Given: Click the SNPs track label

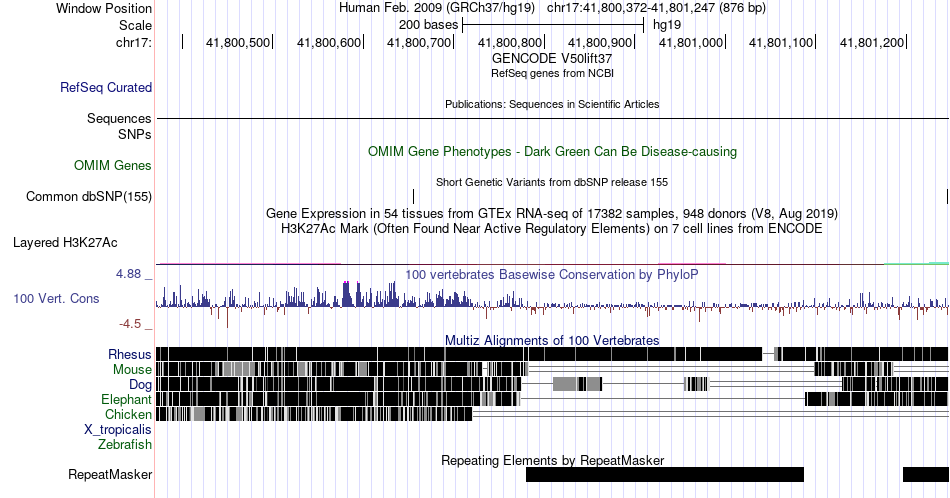Looking at the screenshot, I should tap(135, 134).
